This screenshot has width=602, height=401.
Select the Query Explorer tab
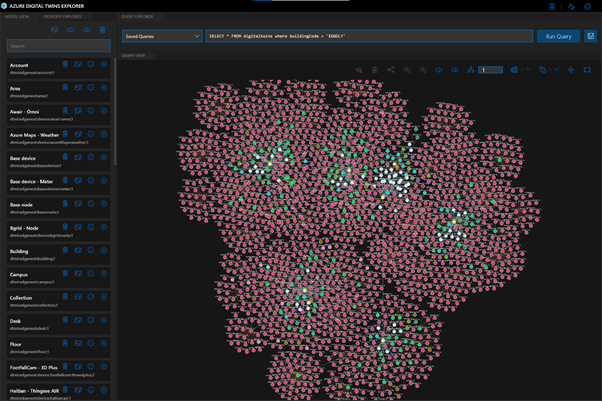coord(137,17)
